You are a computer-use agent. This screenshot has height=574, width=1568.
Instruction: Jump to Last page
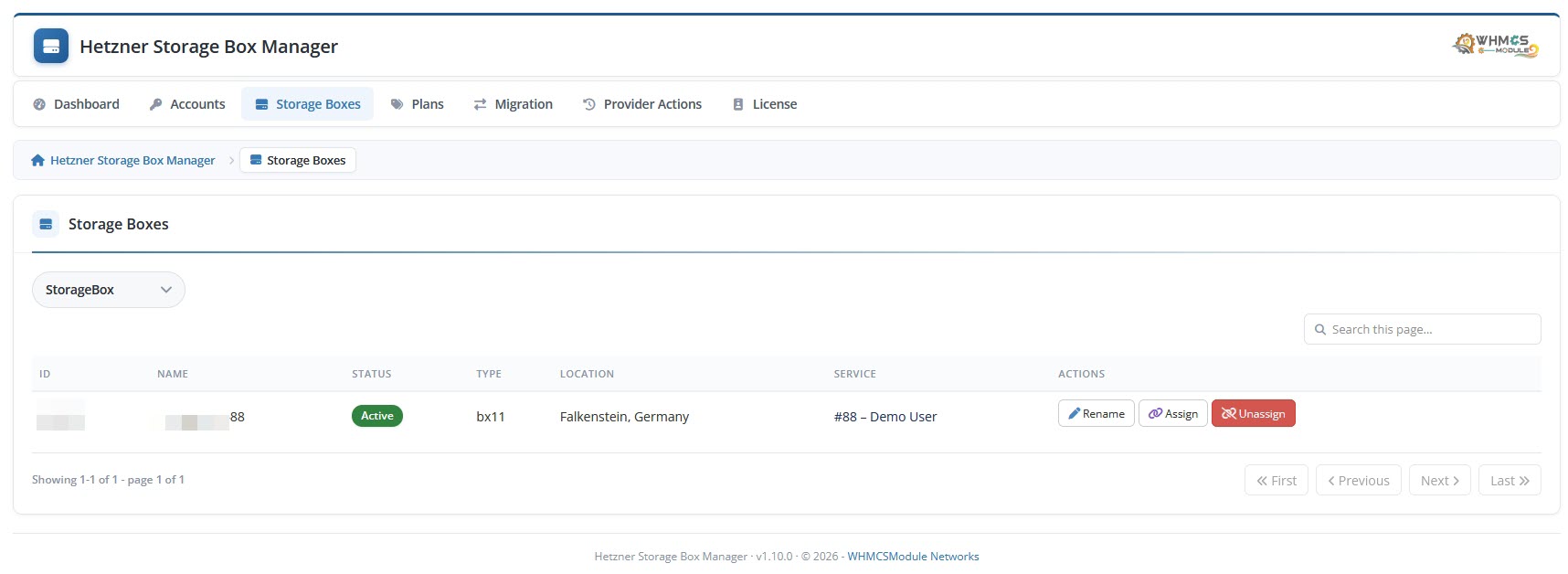[1510, 481]
